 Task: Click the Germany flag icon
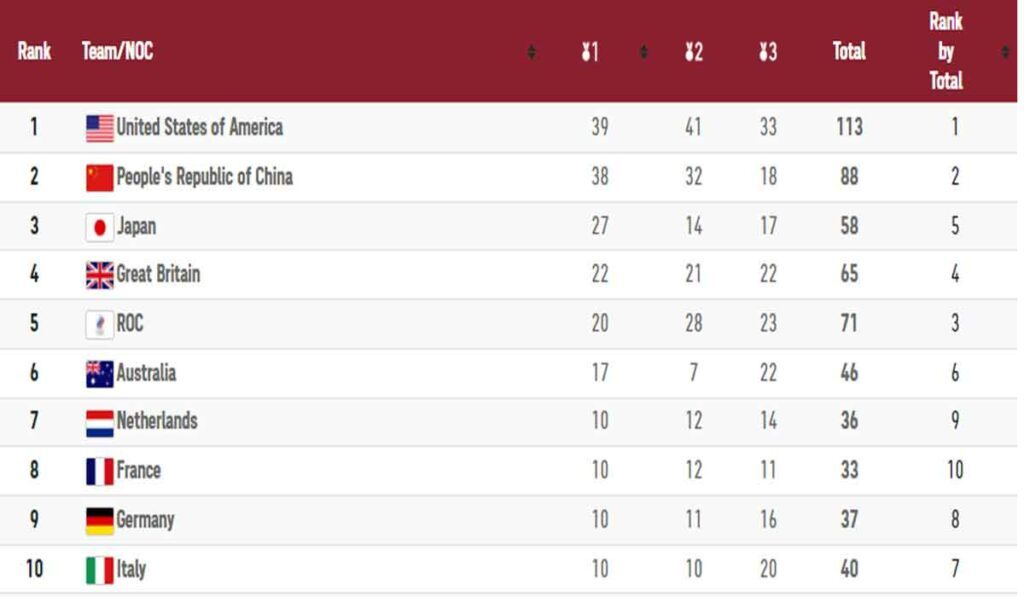point(99,521)
